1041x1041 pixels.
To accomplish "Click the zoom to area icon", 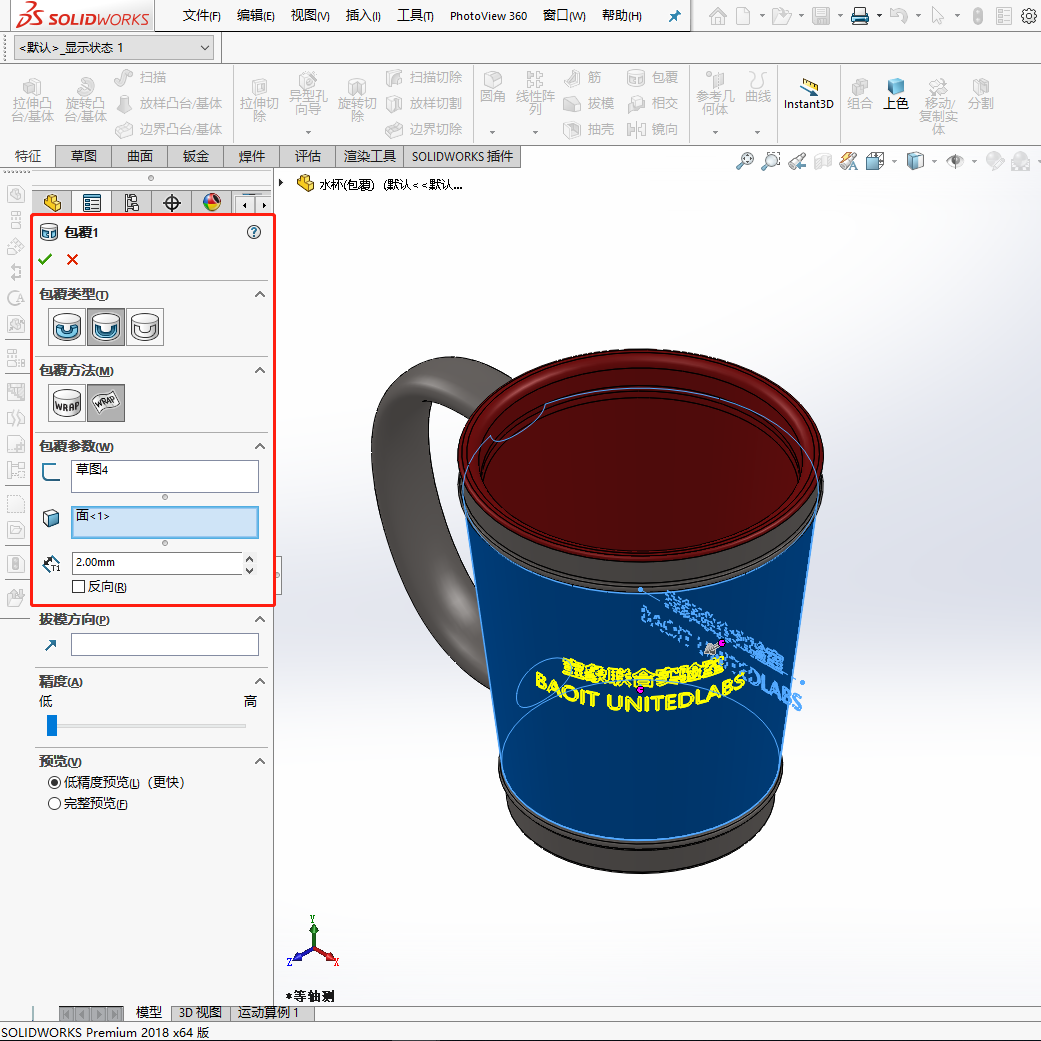I will [x=771, y=161].
